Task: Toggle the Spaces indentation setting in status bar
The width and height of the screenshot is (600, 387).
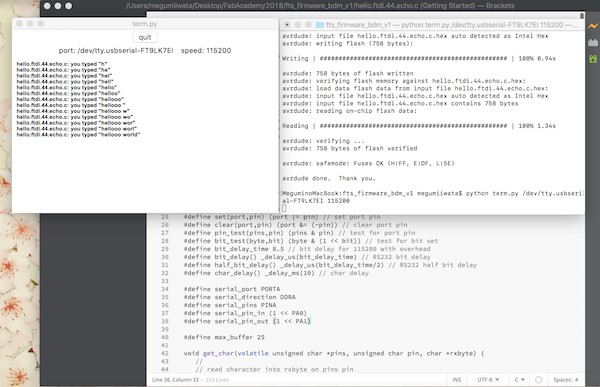Action: click(565, 380)
